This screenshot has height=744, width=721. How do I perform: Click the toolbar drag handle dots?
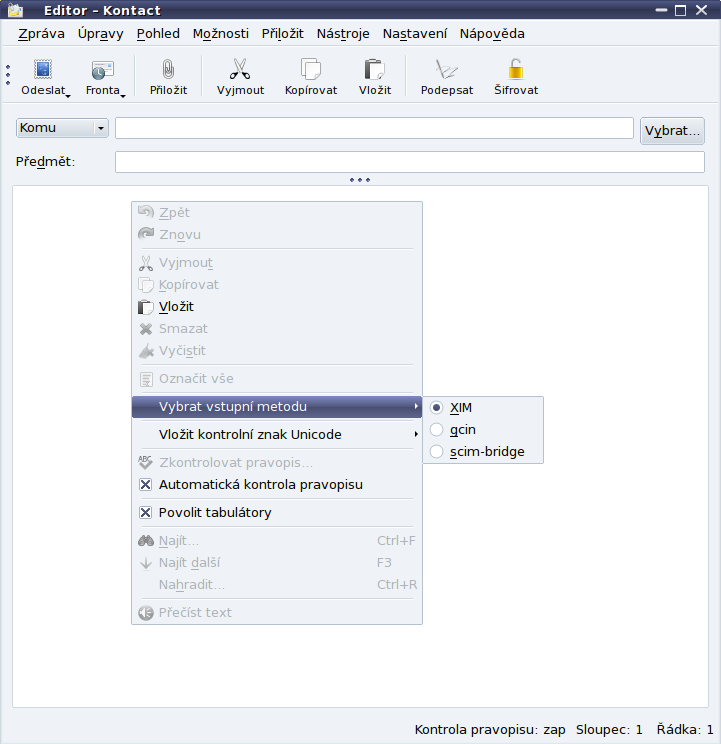(8, 75)
